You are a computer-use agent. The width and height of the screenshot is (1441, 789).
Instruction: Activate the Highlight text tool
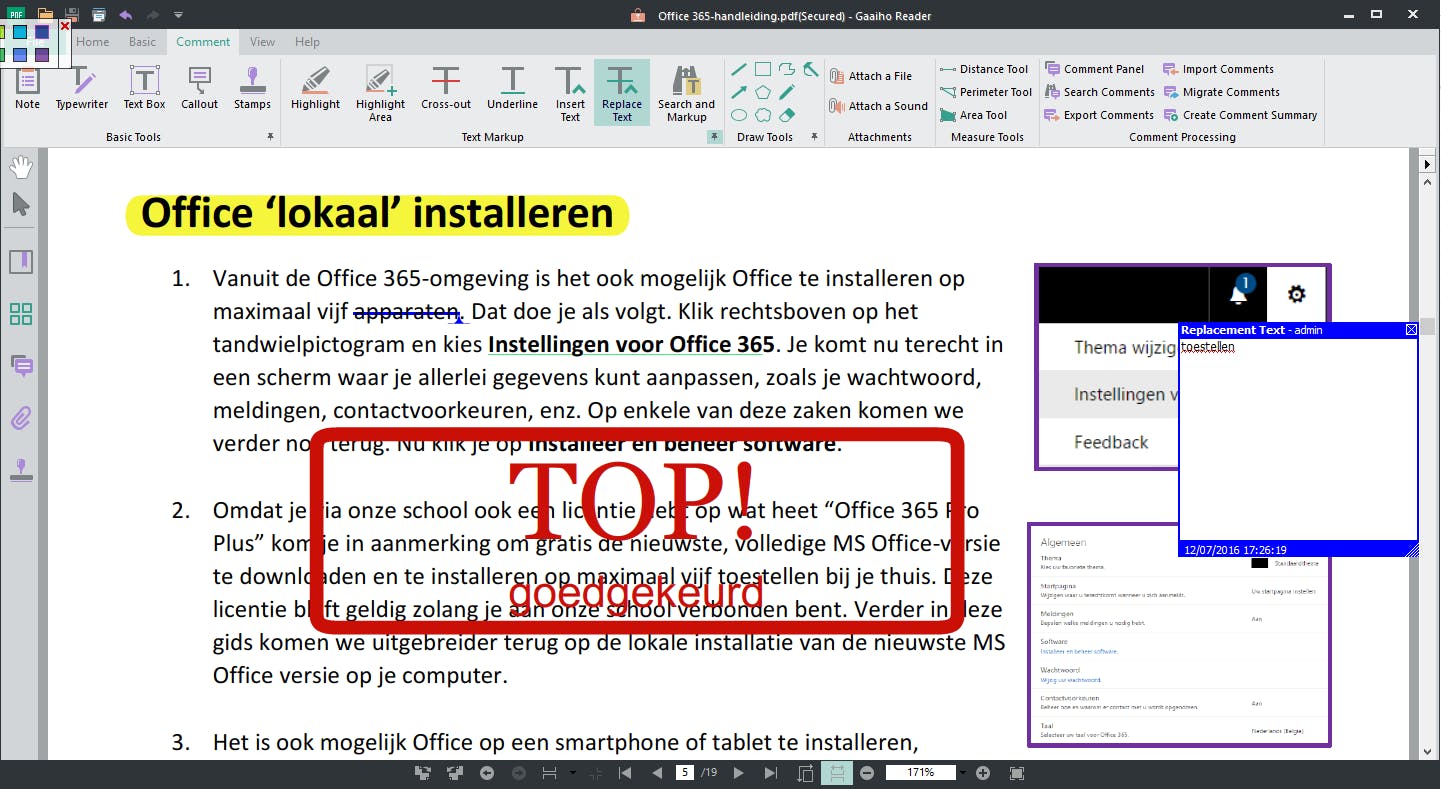(x=315, y=90)
